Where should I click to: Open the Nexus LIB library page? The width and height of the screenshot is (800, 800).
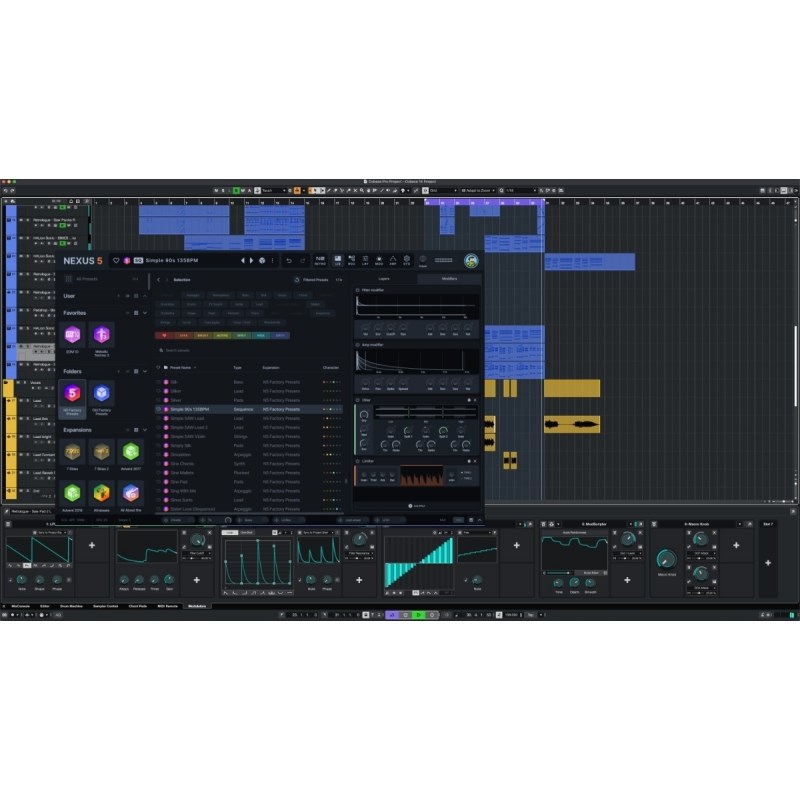click(x=338, y=259)
